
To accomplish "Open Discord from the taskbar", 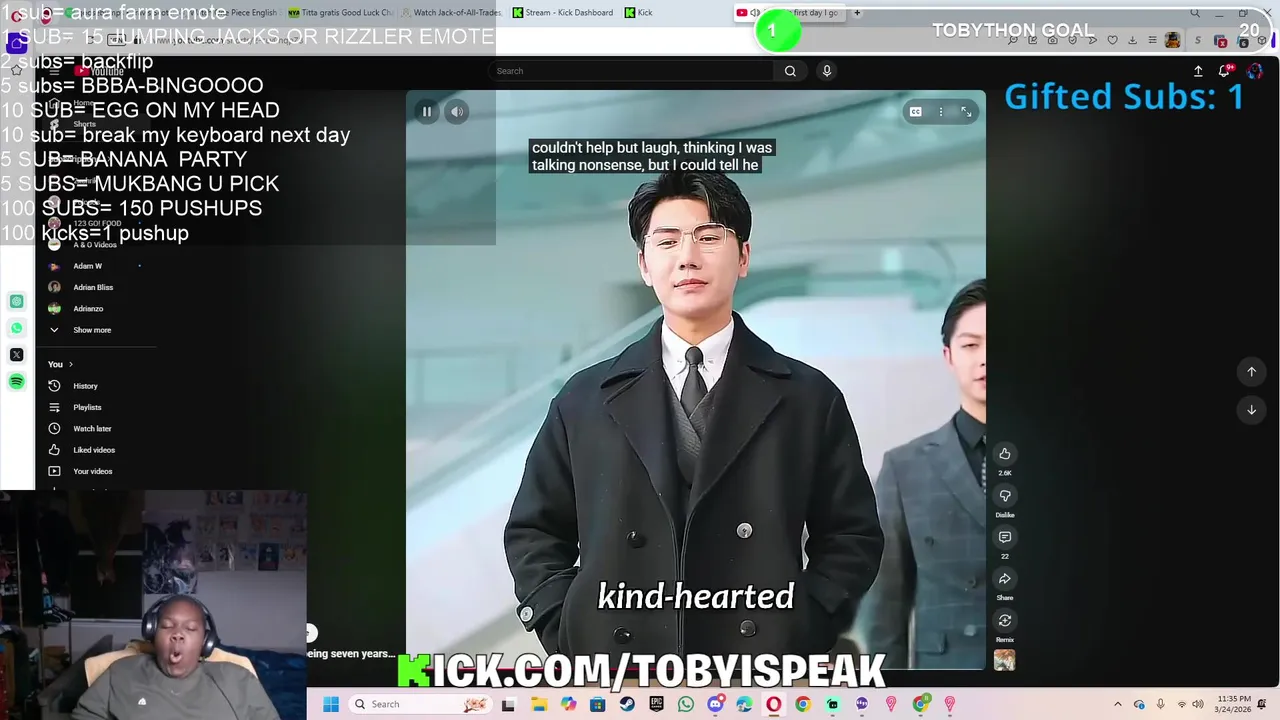I will coord(715,704).
